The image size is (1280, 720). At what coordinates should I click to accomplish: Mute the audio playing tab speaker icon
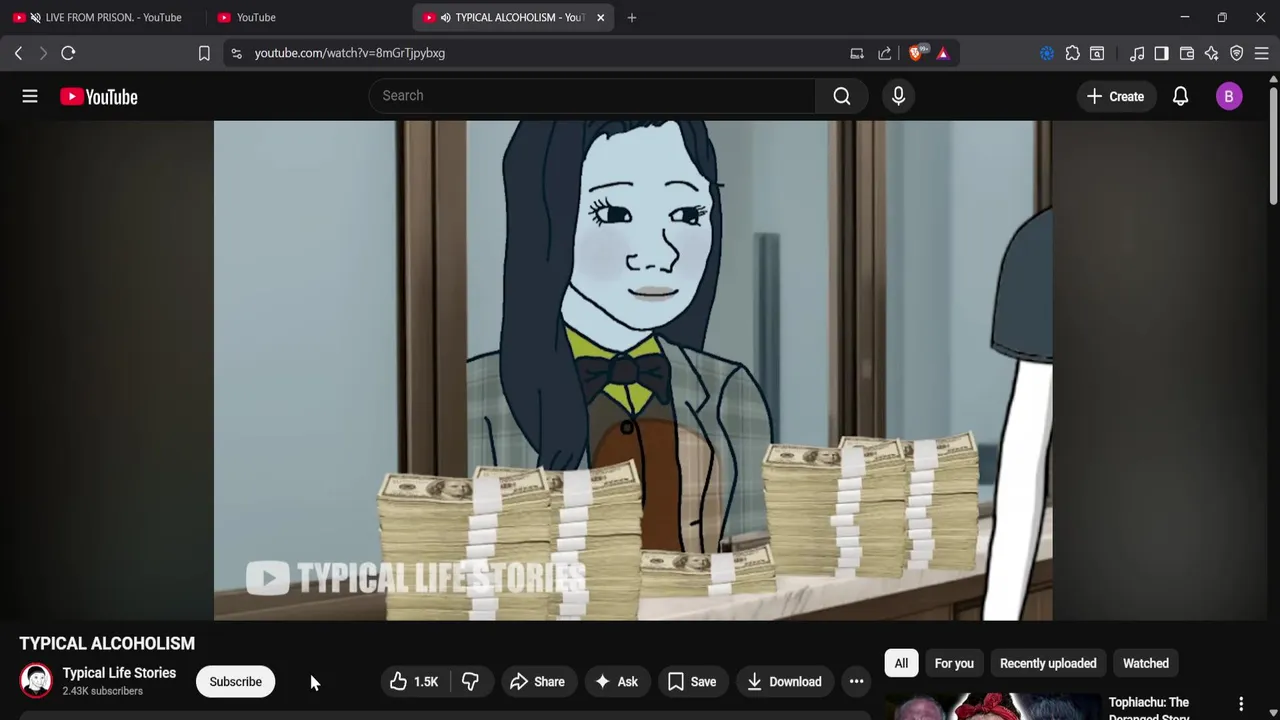click(445, 17)
